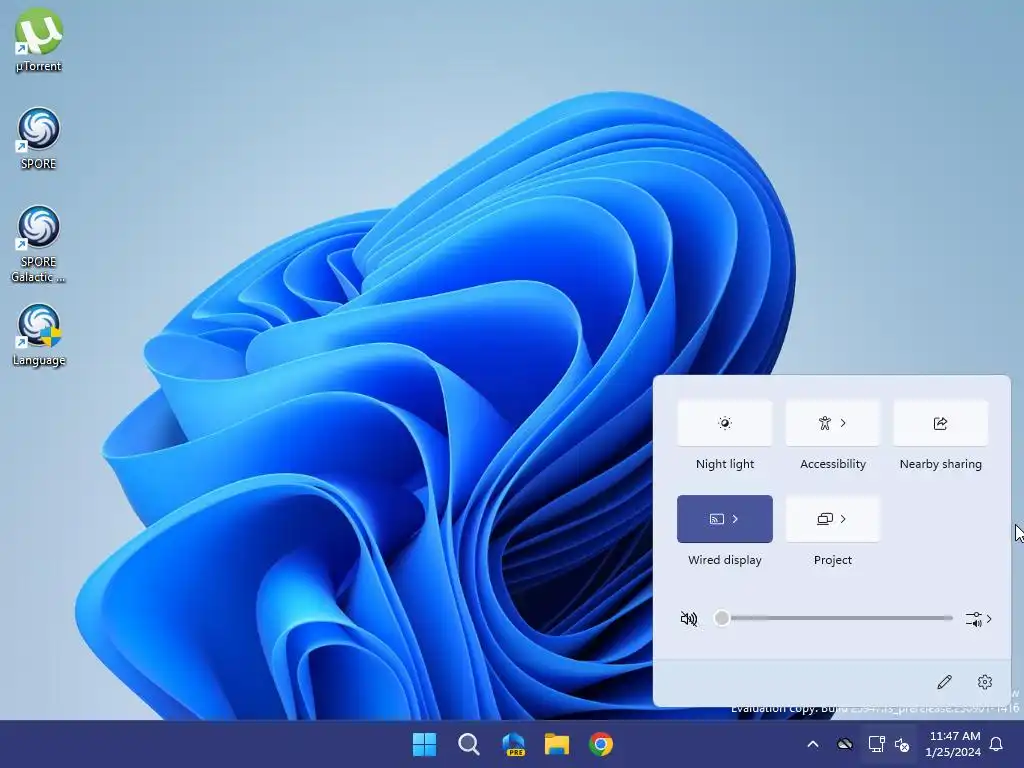Toggle the Night light quick setting
1024x768 pixels.
(724, 423)
